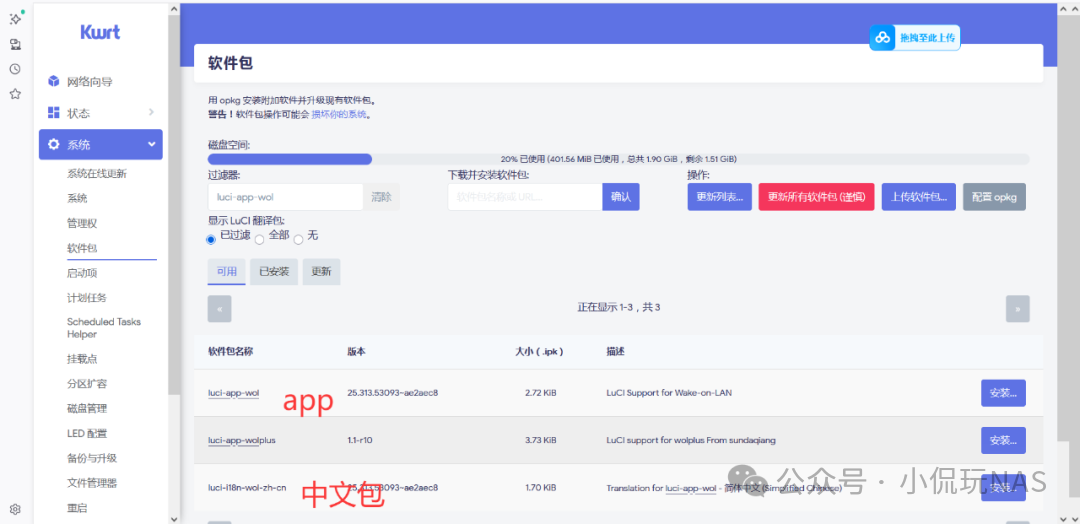Open the history clock icon
The width and height of the screenshot is (1080, 524).
15,69
